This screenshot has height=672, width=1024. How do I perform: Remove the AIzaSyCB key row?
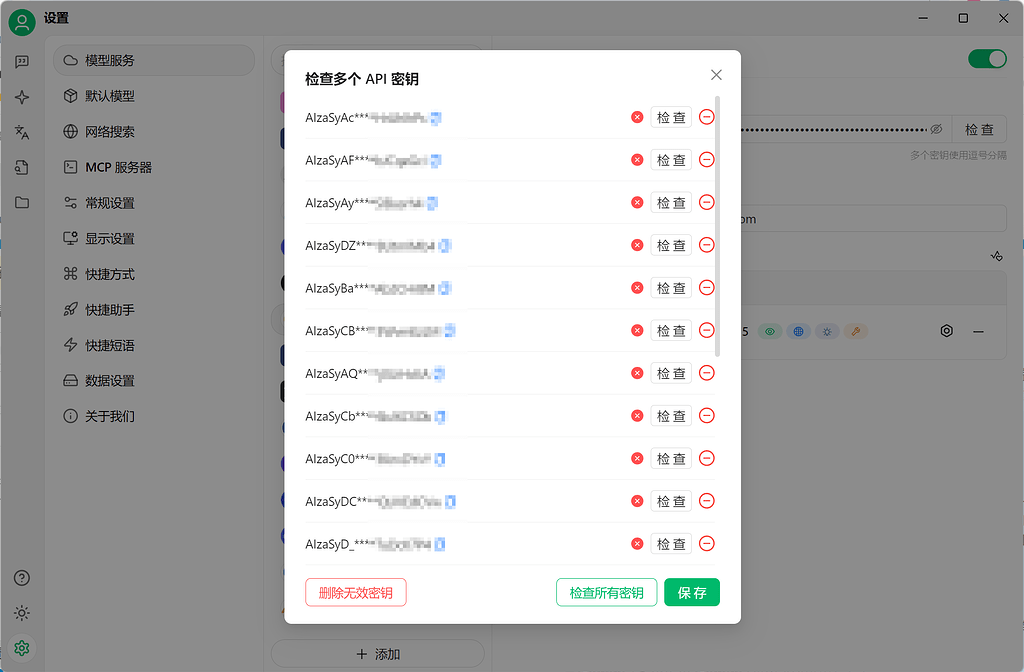coord(707,330)
